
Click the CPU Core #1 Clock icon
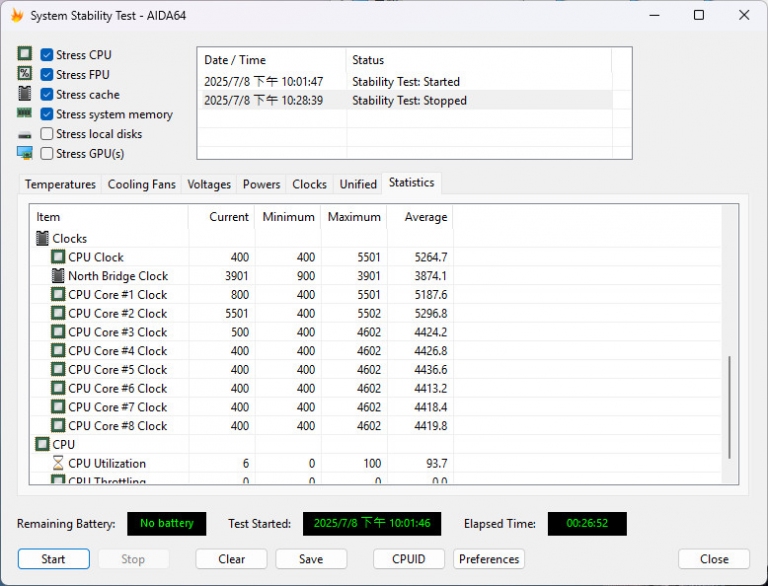click(x=58, y=294)
